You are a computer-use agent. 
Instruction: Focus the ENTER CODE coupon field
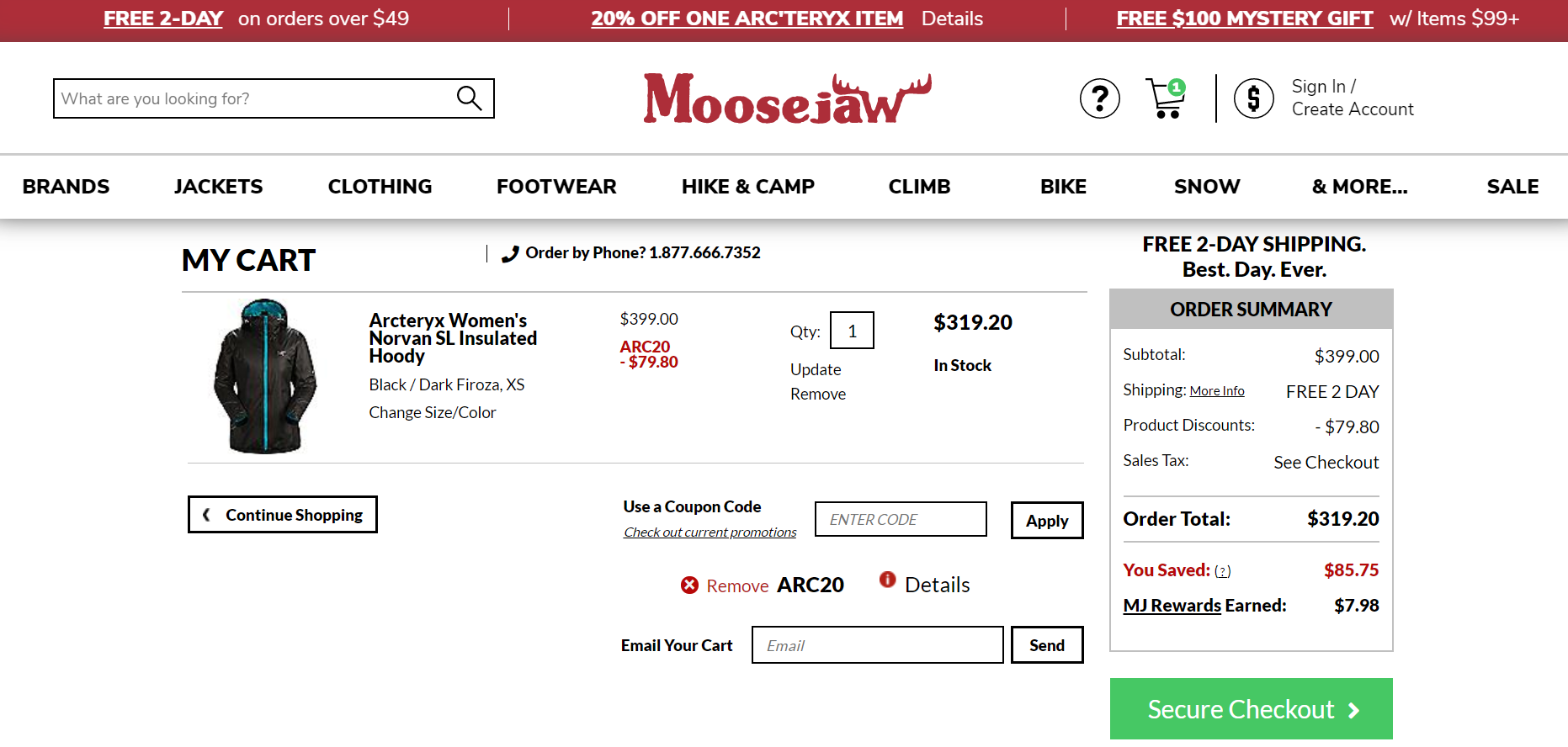(901, 519)
